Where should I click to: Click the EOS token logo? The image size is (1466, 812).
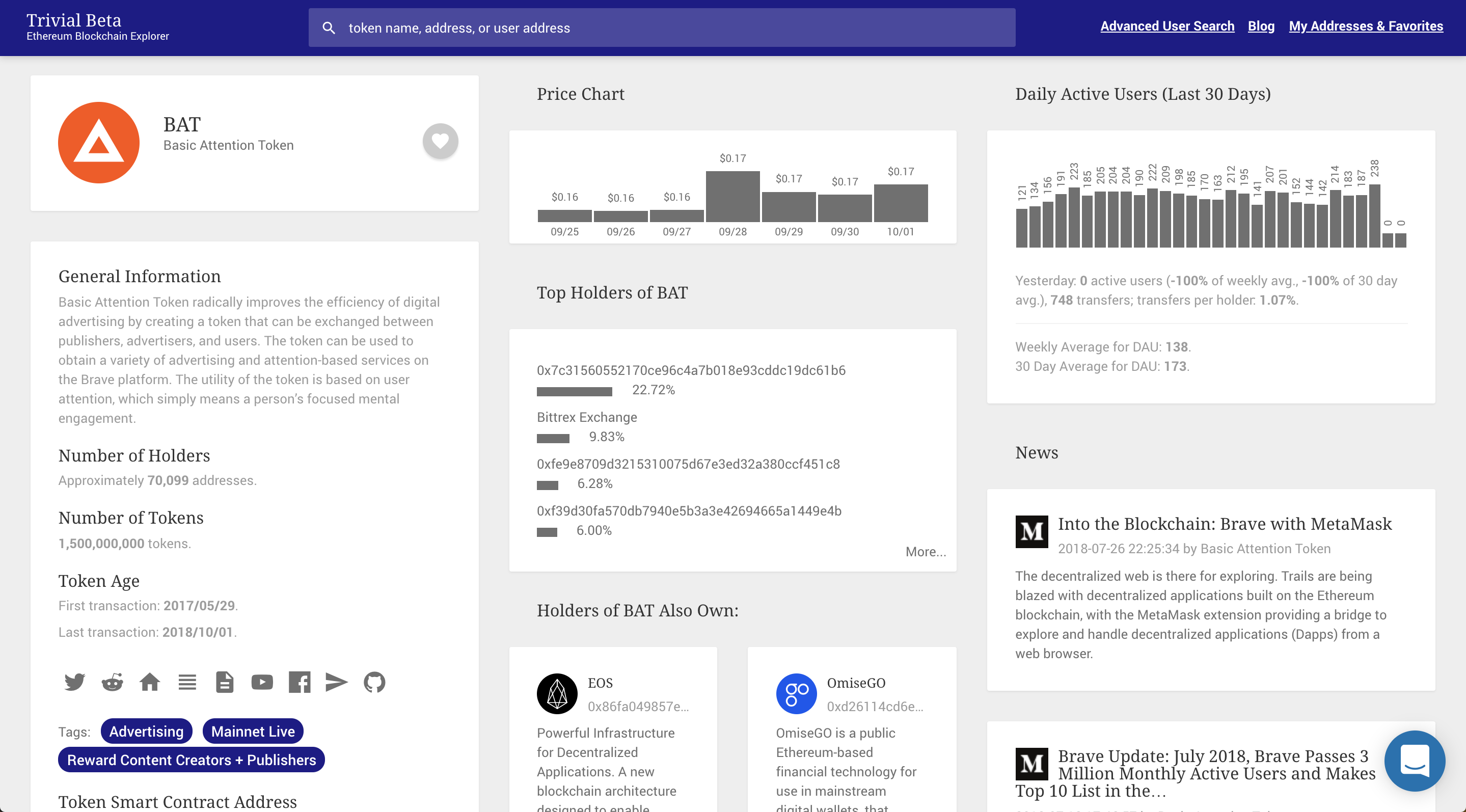[557, 694]
